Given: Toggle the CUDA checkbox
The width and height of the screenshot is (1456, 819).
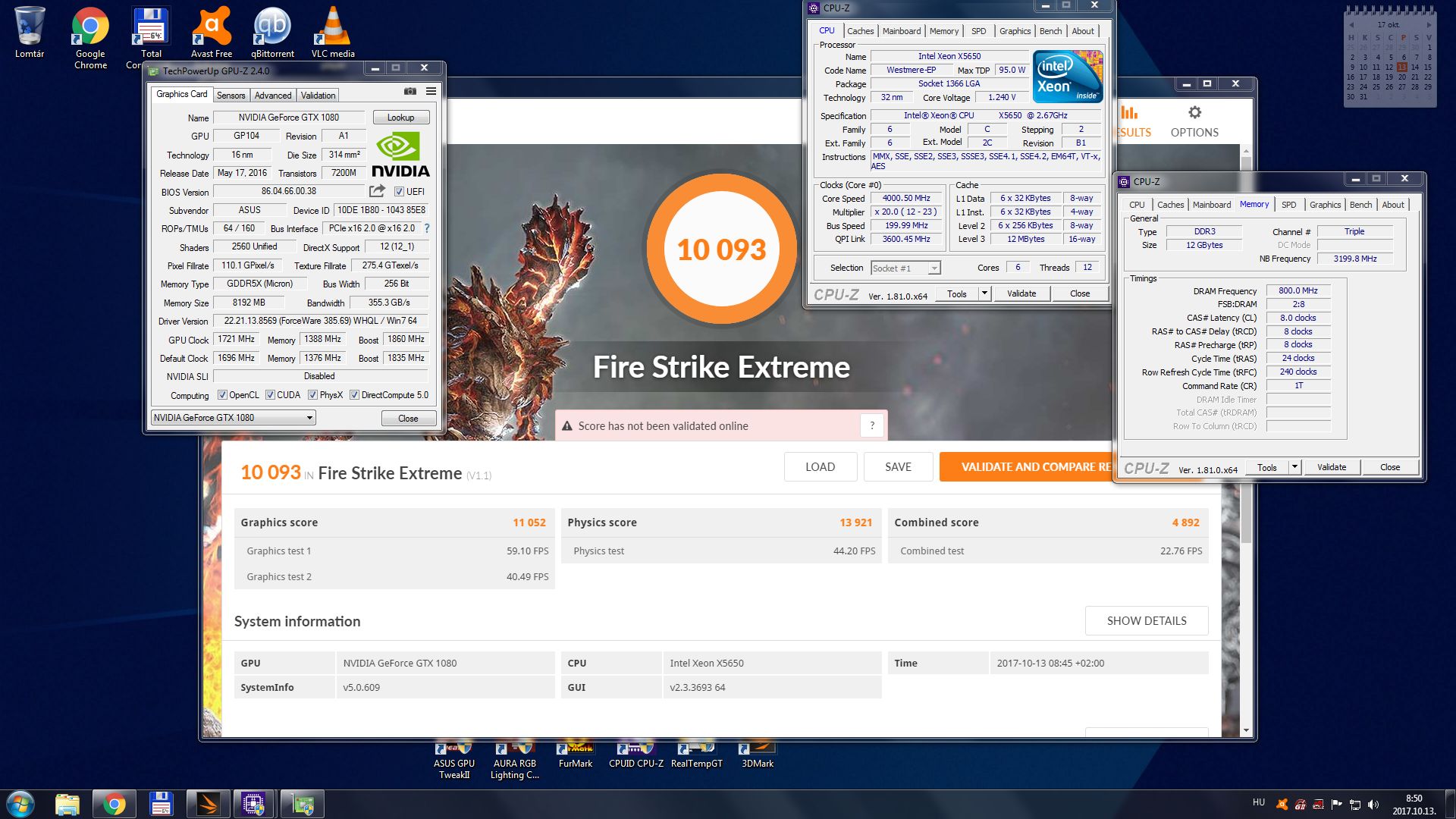Looking at the screenshot, I should (x=270, y=395).
